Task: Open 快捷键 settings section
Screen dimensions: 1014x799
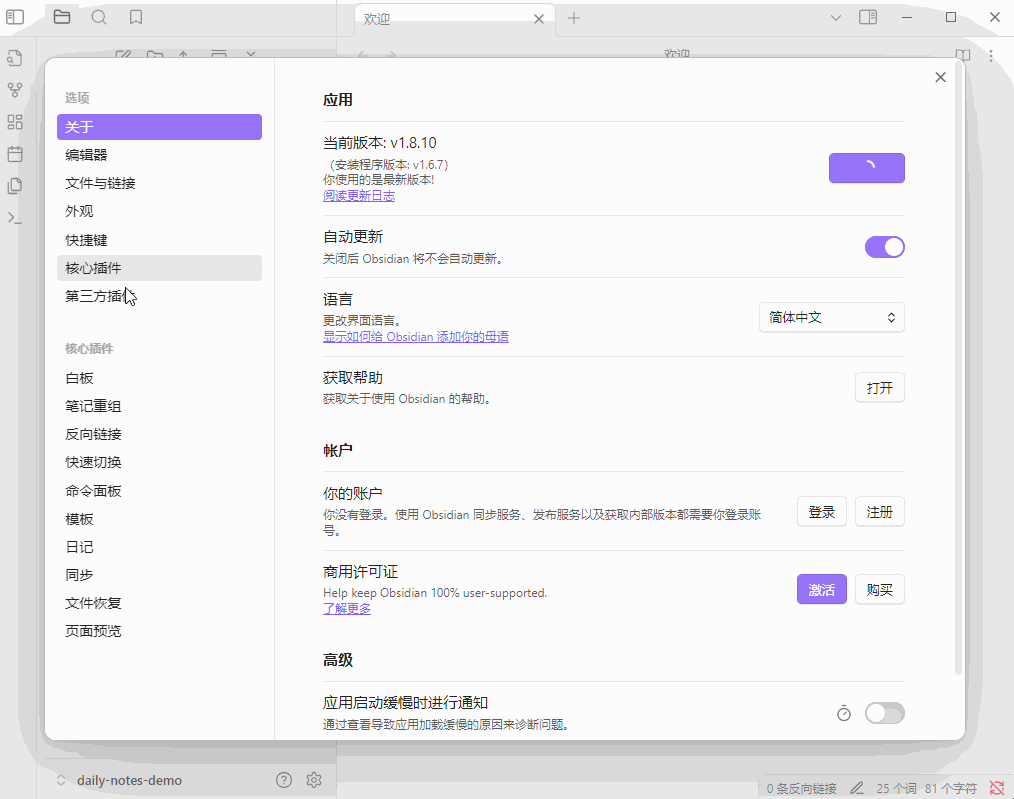Action: point(159,240)
